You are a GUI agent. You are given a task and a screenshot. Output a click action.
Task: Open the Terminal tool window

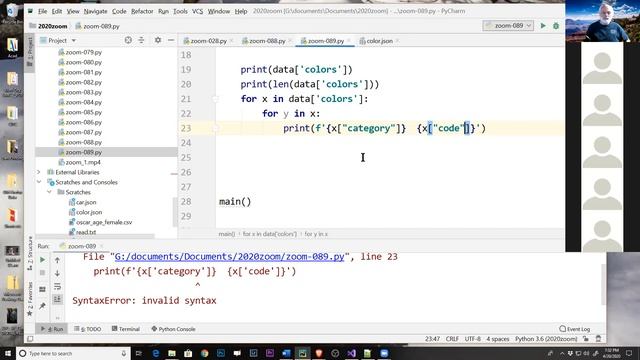click(x=126, y=329)
